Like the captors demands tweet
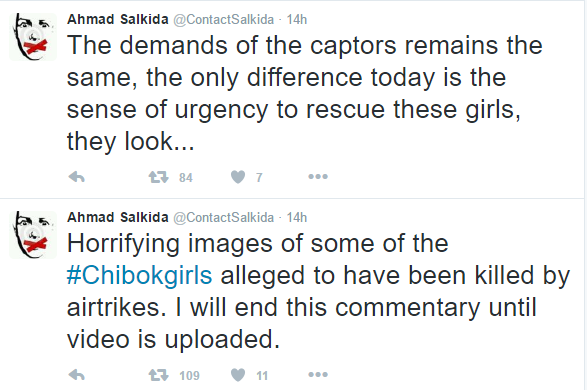This screenshot has width=587, height=390. pyautogui.click(x=238, y=177)
